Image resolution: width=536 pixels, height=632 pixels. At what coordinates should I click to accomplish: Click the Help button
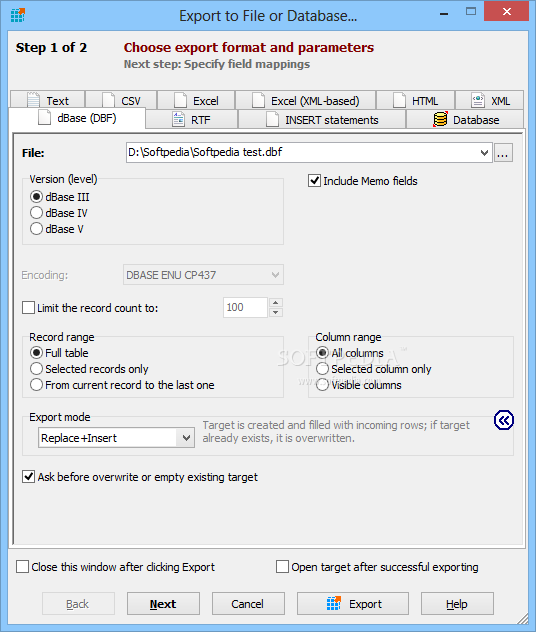click(457, 603)
